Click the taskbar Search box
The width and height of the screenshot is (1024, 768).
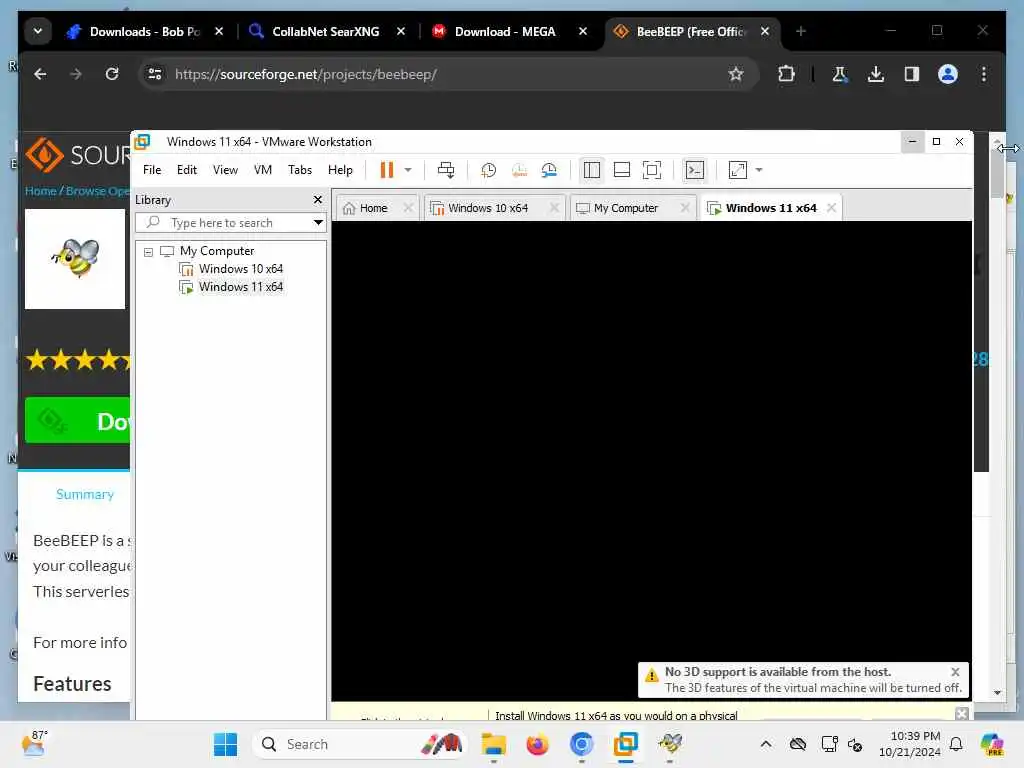(x=359, y=744)
